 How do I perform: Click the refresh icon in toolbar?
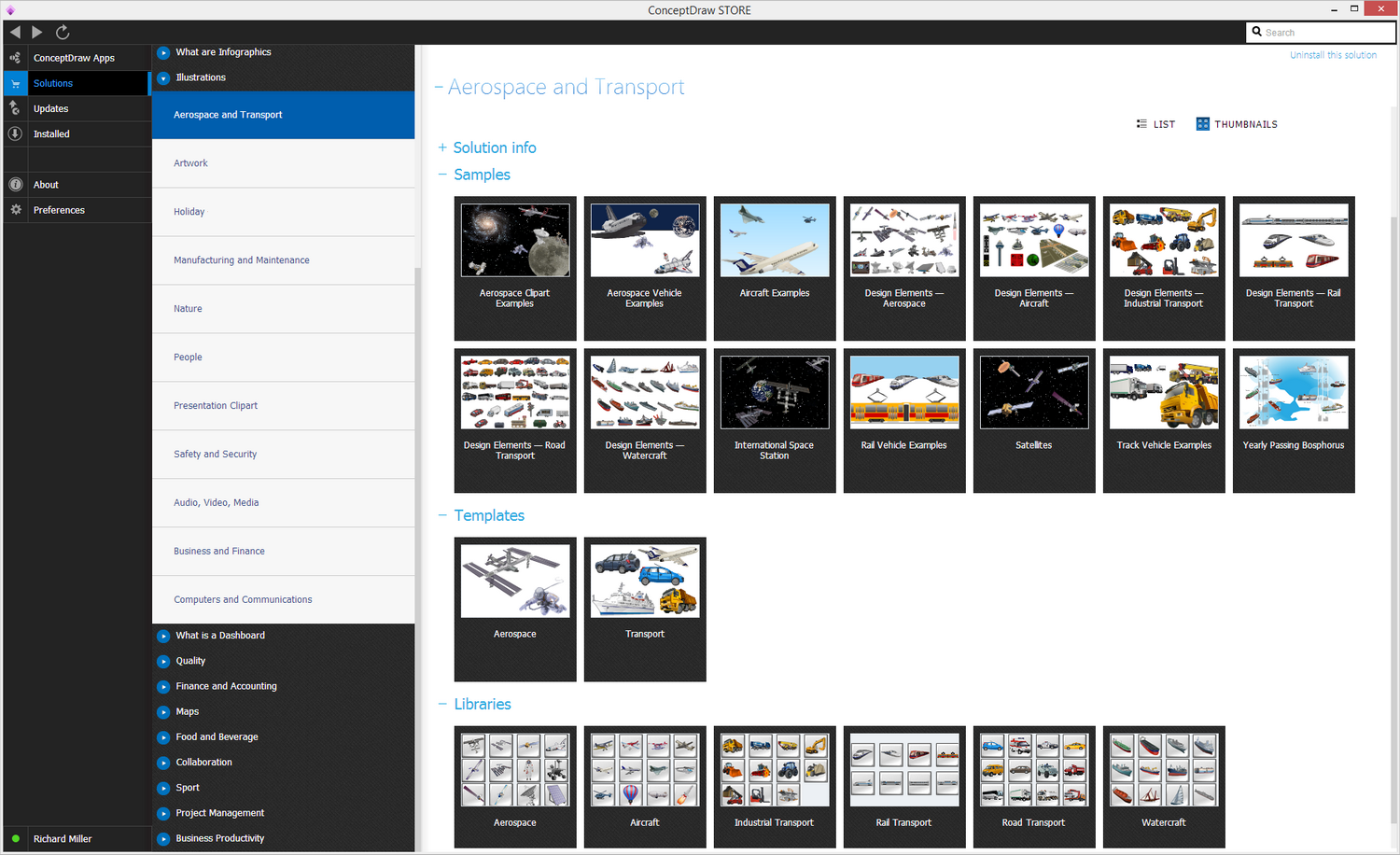pos(63,32)
